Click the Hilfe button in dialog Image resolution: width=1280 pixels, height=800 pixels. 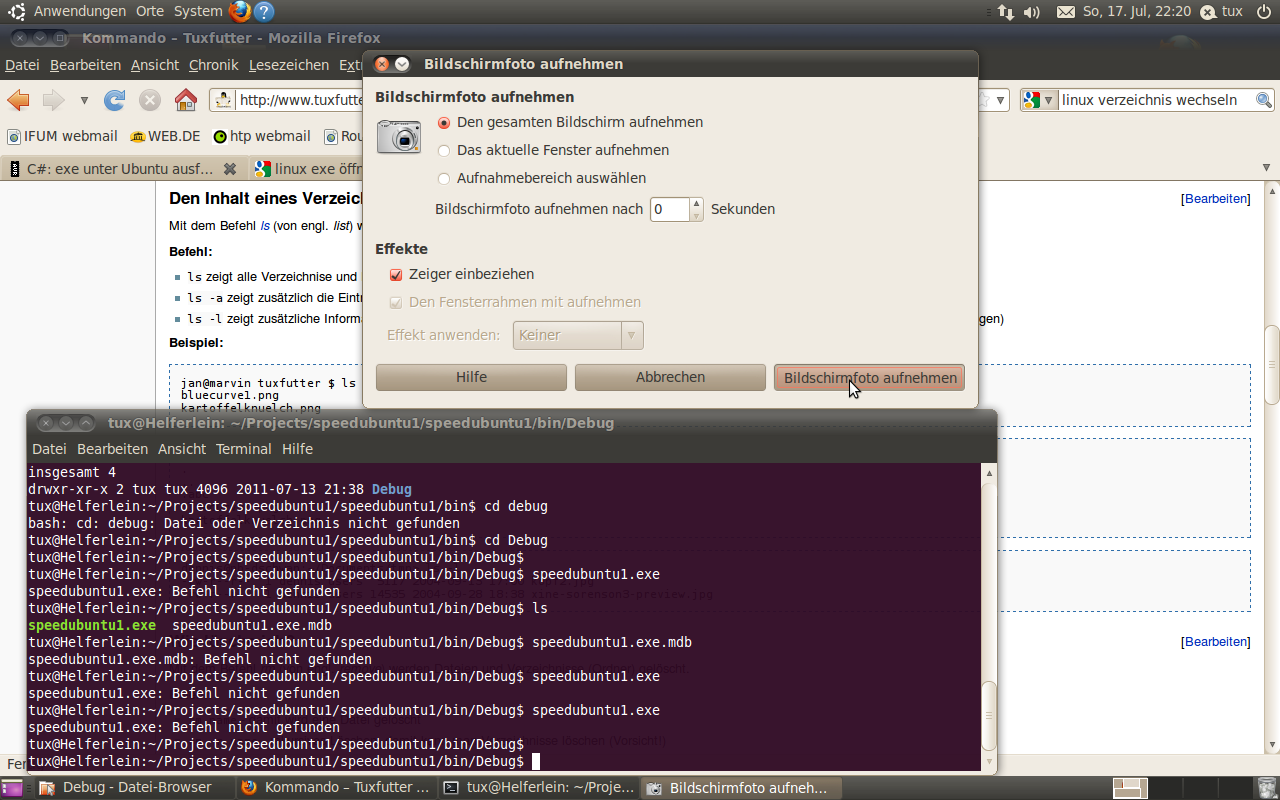pyautogui.click(x=471, y=377)
